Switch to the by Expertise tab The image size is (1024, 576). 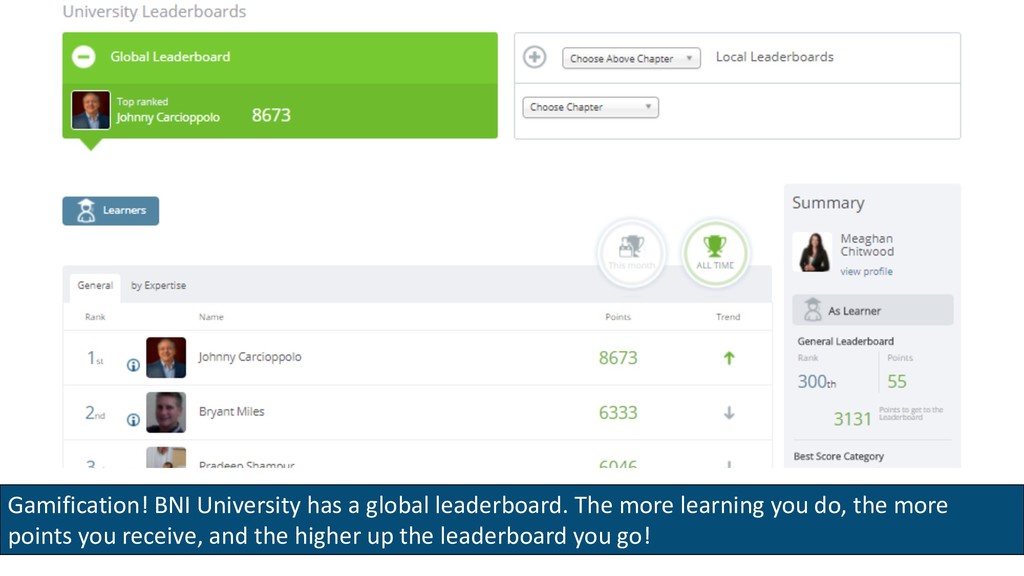point(159,286)
